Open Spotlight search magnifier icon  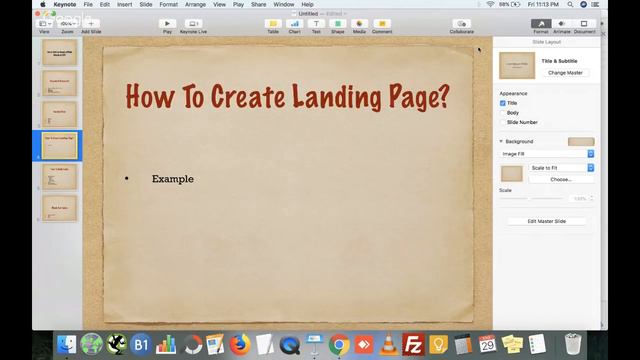point(570,4)
